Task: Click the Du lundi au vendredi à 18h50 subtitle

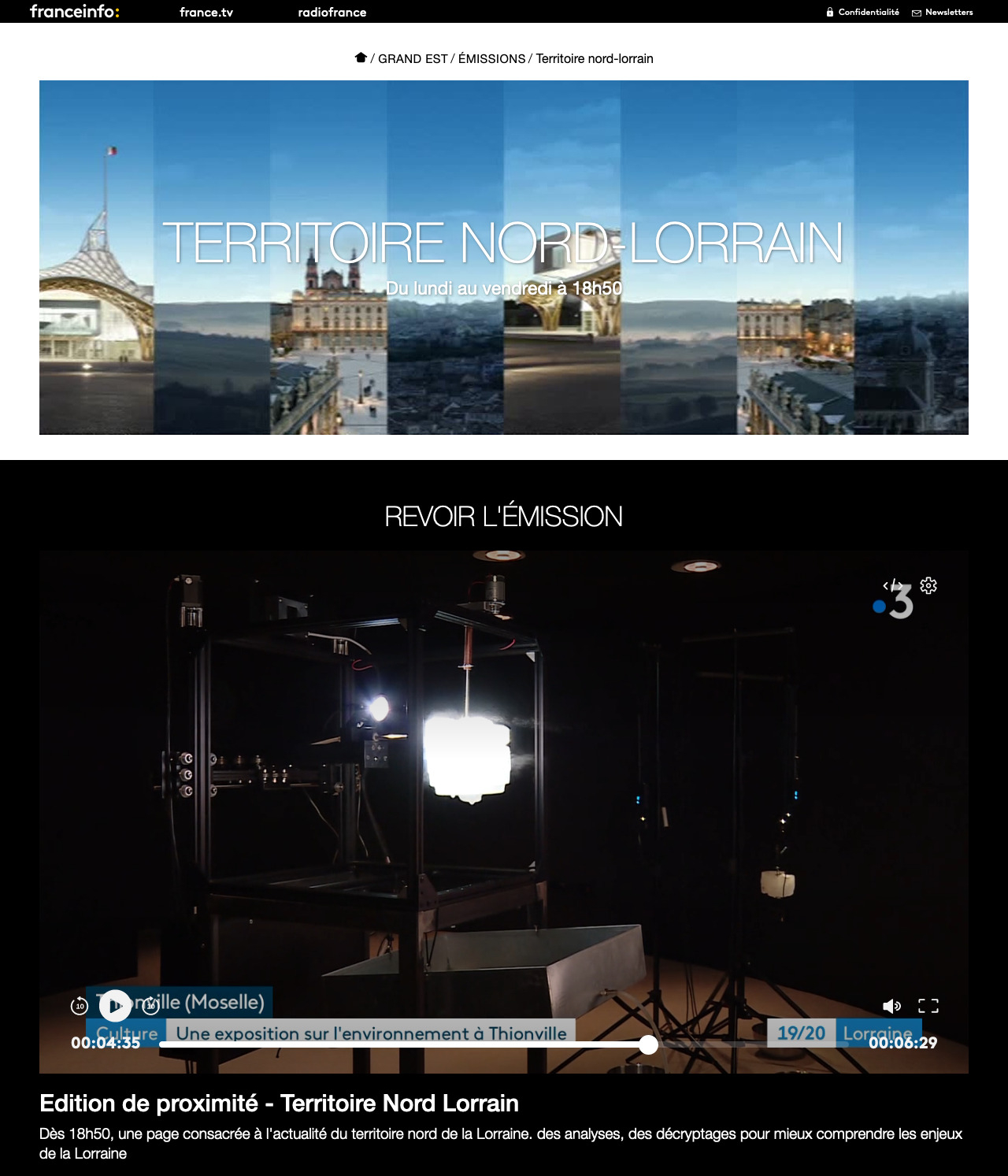Action: [504, 288]
